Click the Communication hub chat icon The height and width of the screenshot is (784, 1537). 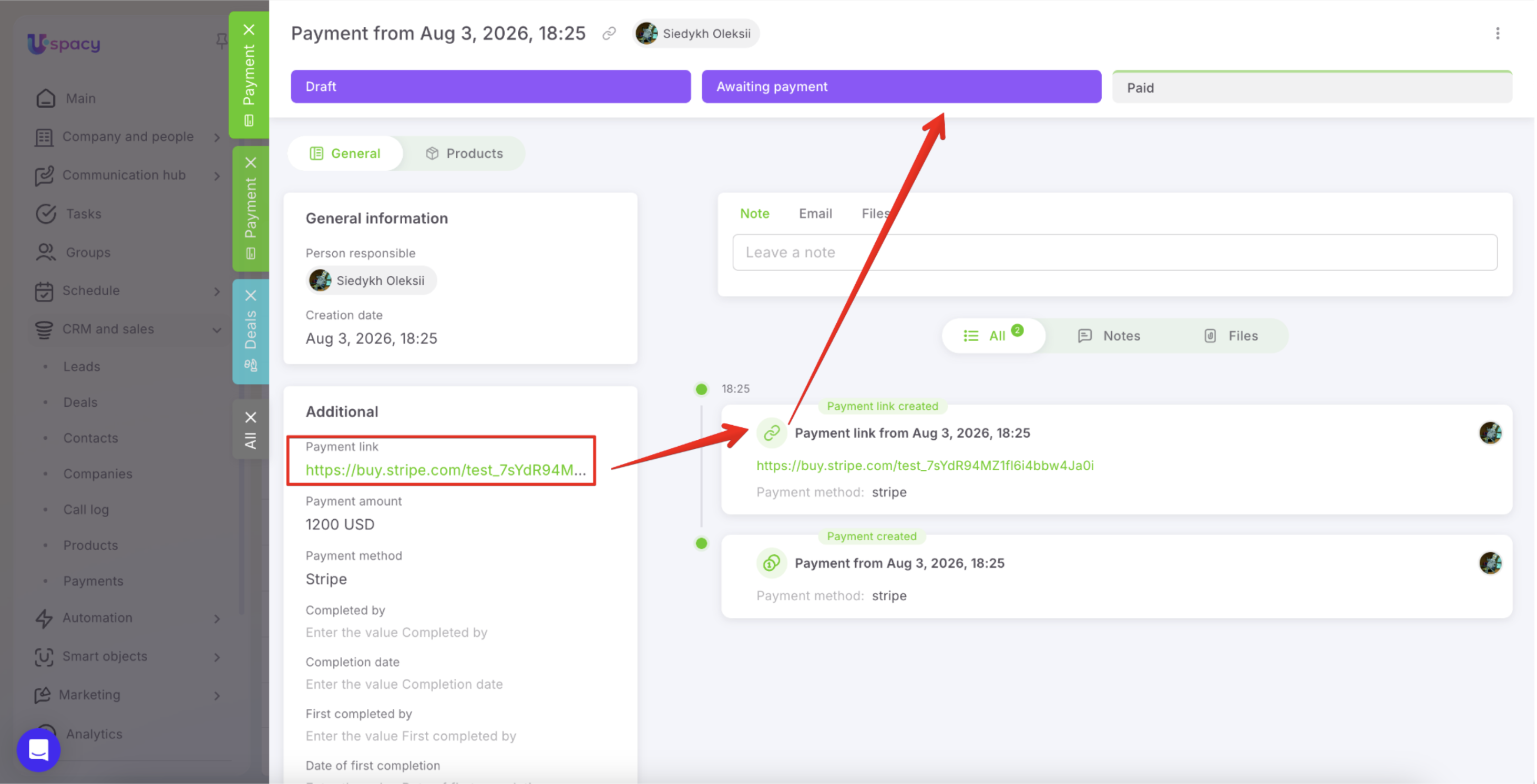click(44, 176)
